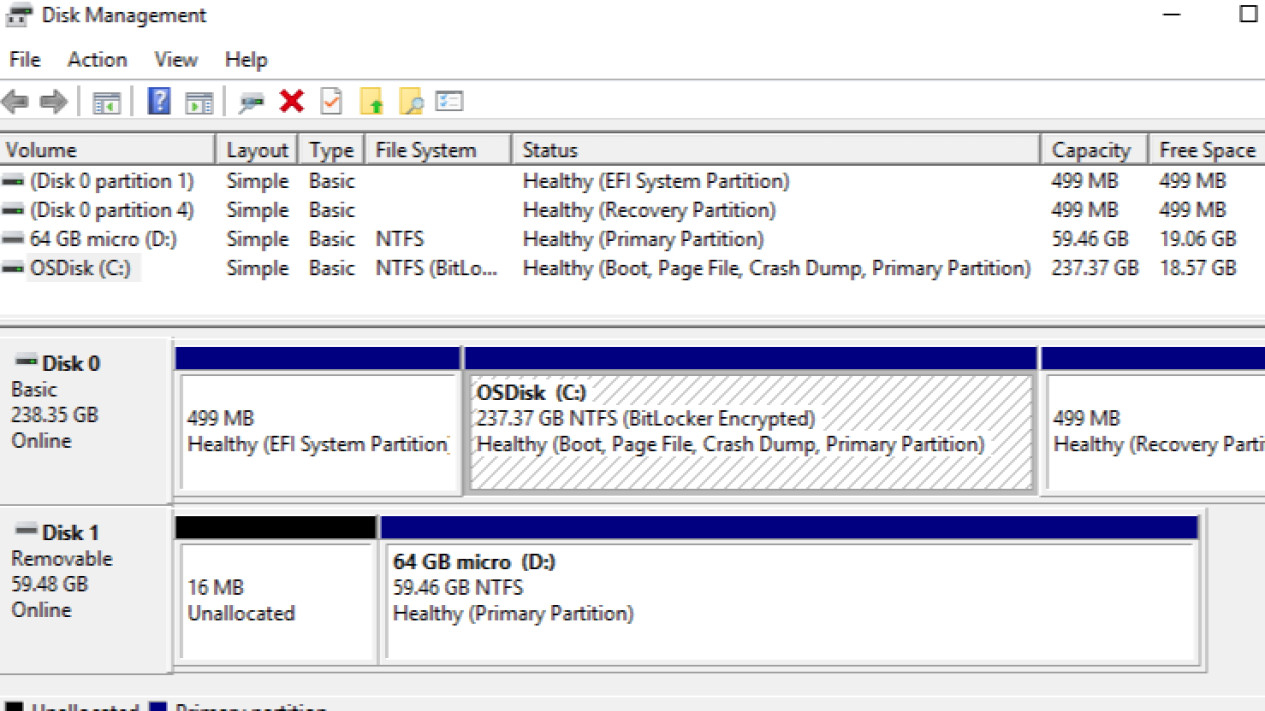Open the Action menu
The image size is (1265, 711).
click(97, 60)
